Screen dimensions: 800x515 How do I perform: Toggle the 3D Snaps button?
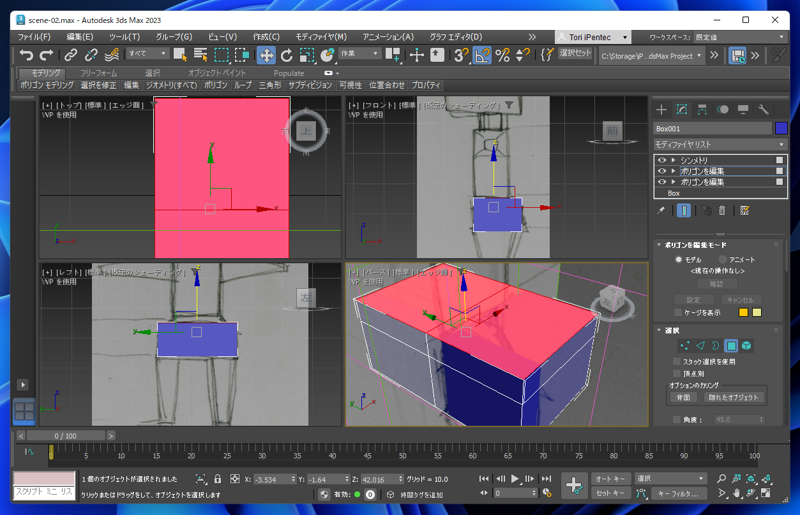click(x=461, y=55)
